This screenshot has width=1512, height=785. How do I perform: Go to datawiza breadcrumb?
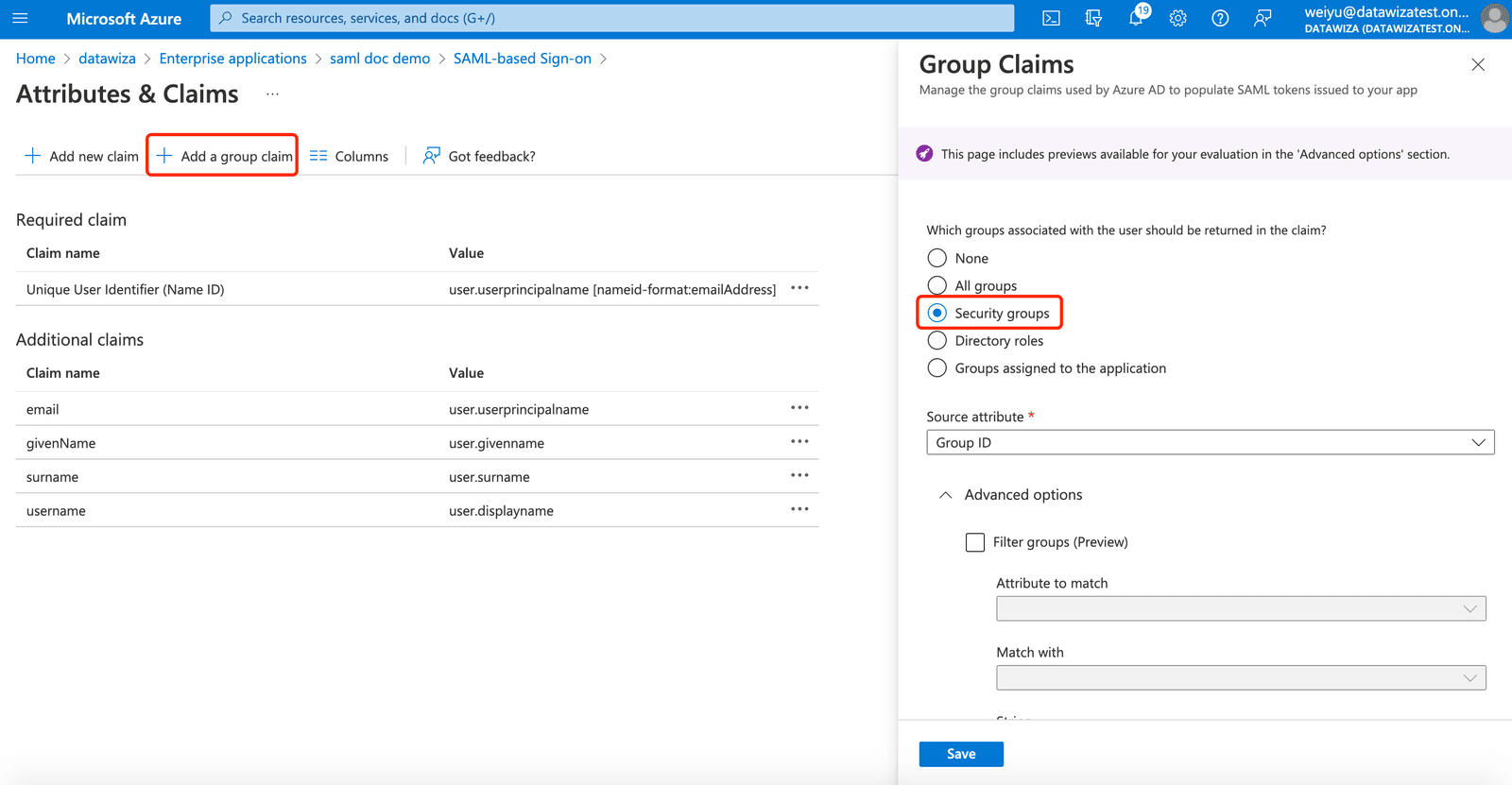(x=107, y=59)
